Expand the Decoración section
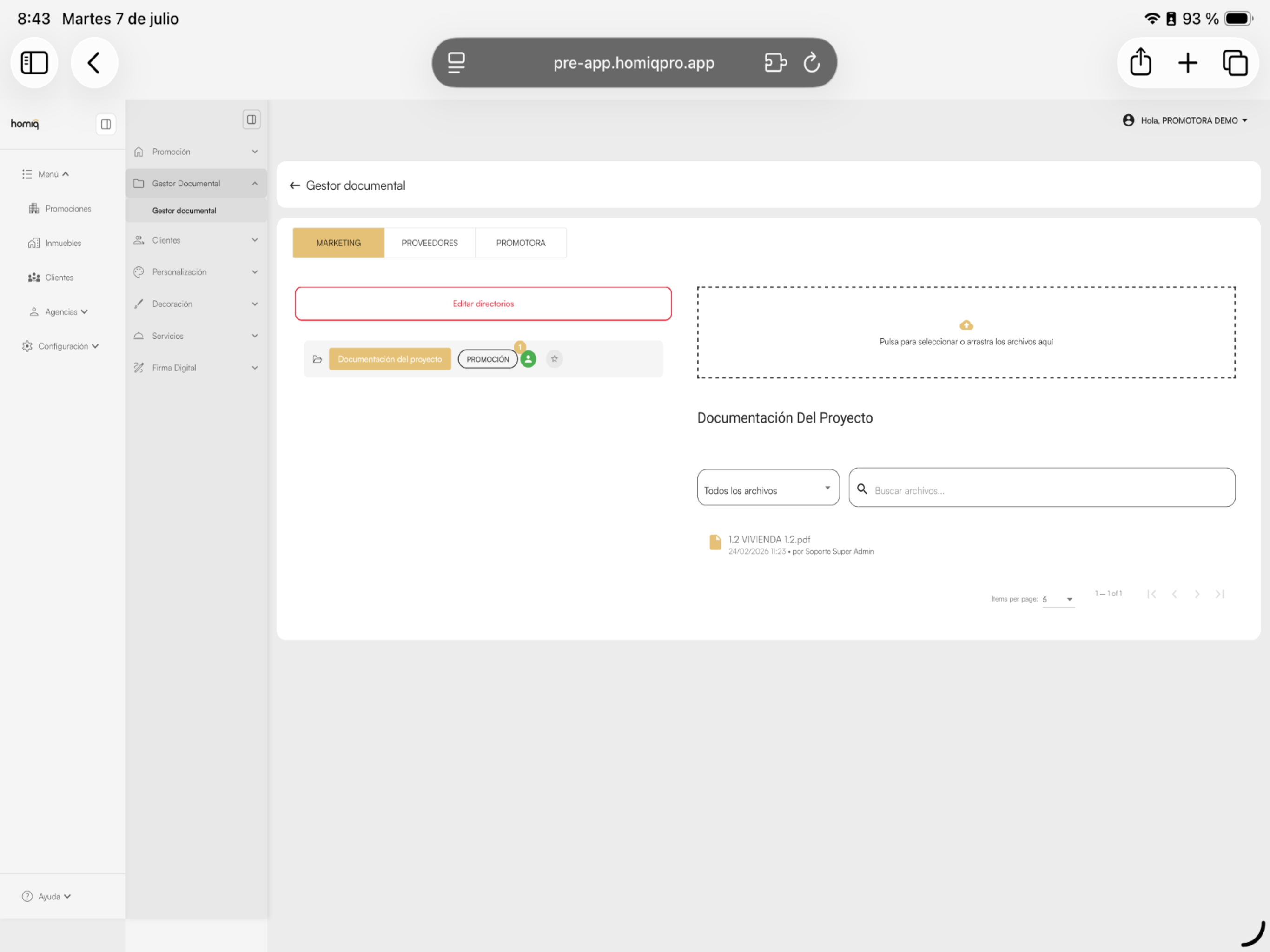Viewport: 1270px width, 952px height. pyautogui.click(x=196, y=304)
